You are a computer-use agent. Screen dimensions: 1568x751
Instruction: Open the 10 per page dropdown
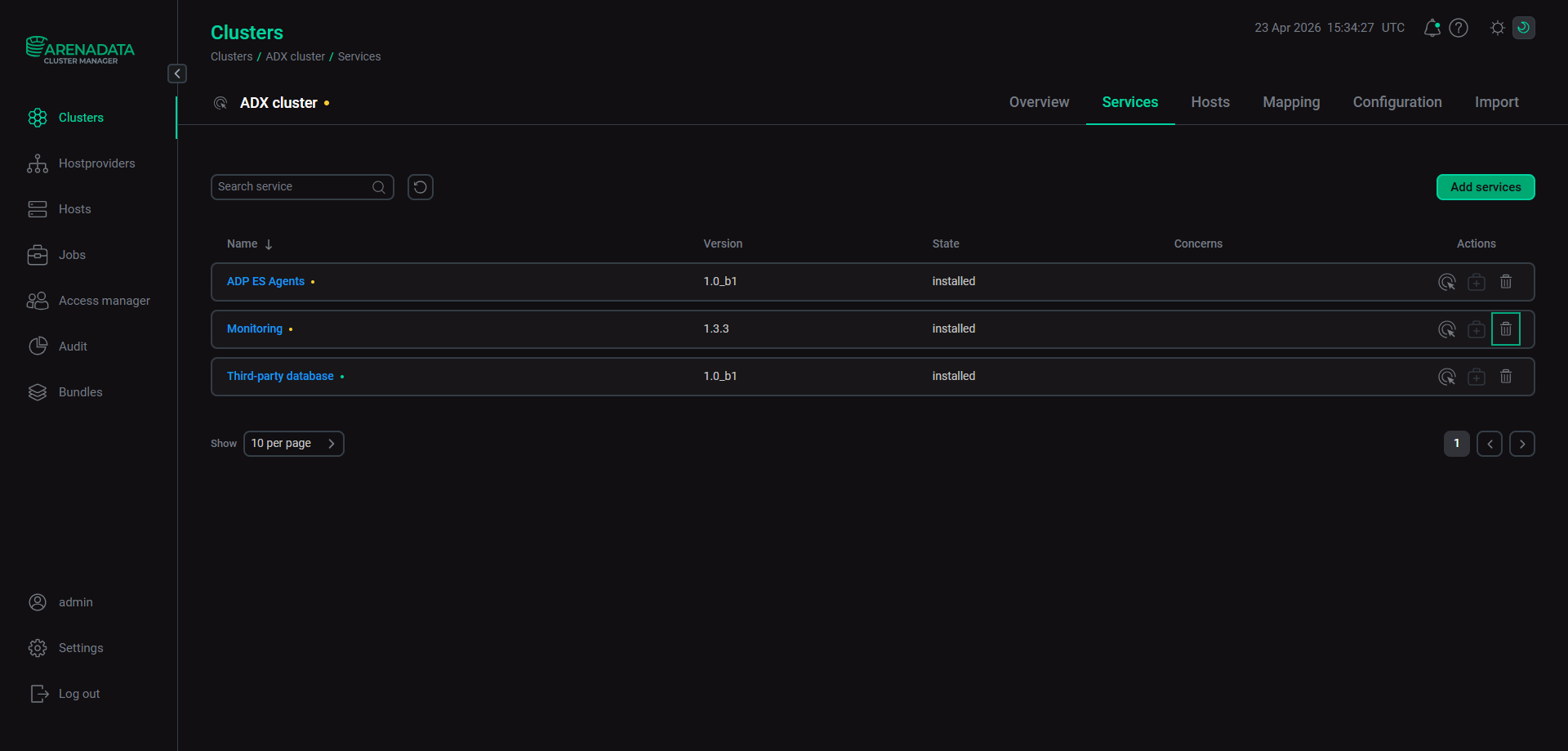pos(294,444)
